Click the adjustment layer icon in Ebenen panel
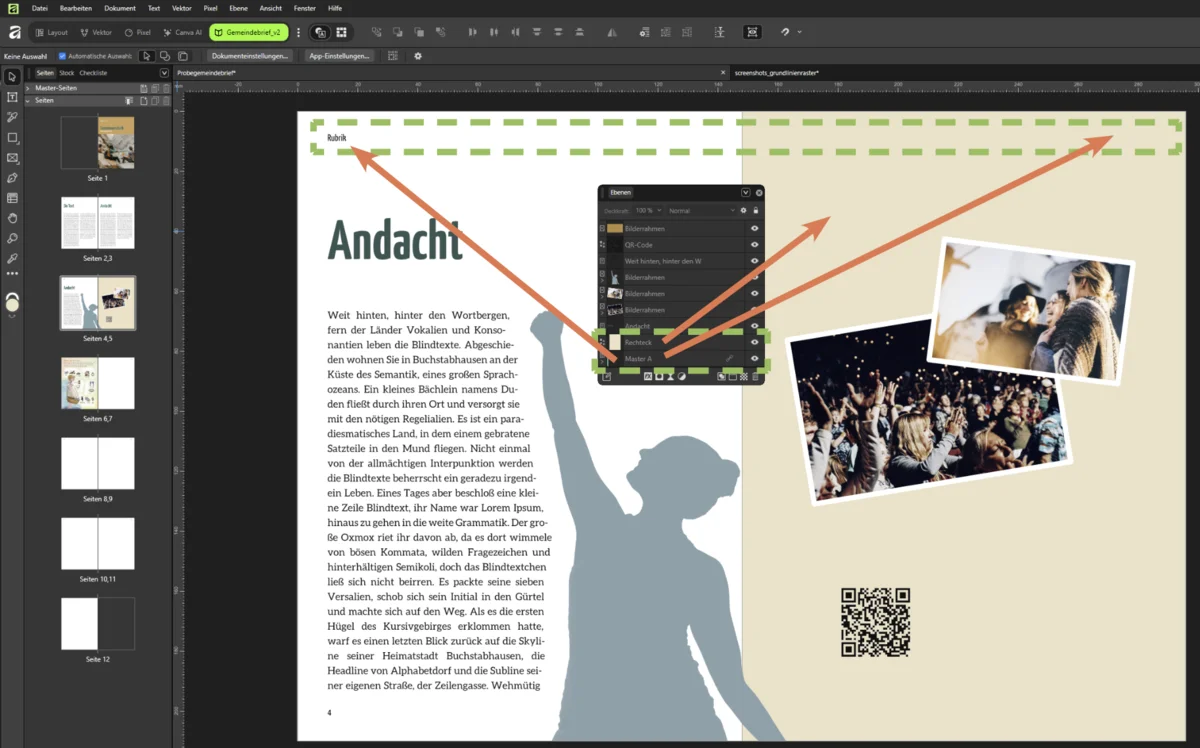The height and width of the screenshot is (748, 1200). 682,376
